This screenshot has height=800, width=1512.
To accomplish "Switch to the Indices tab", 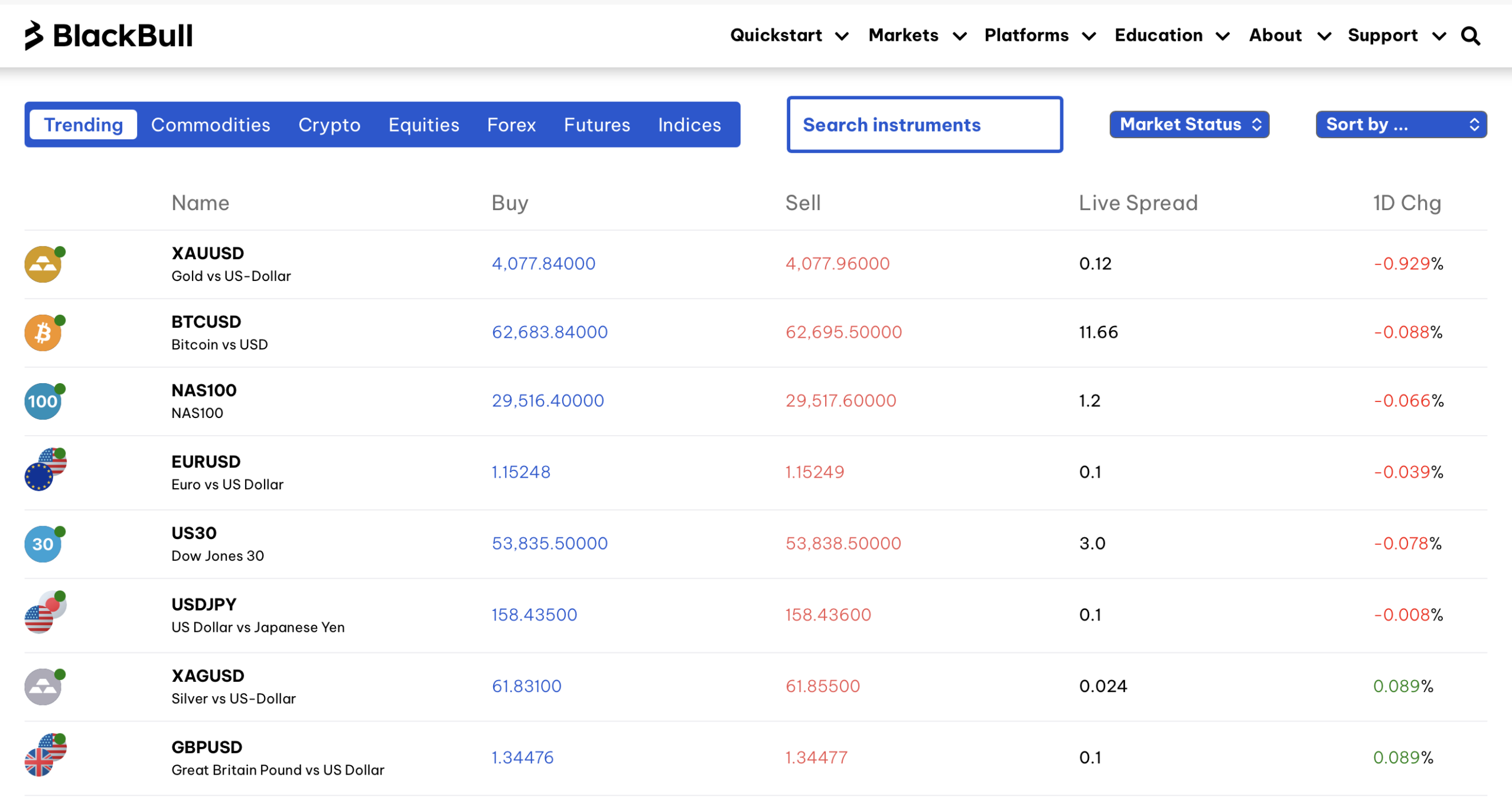I will [x=689, y=125].
